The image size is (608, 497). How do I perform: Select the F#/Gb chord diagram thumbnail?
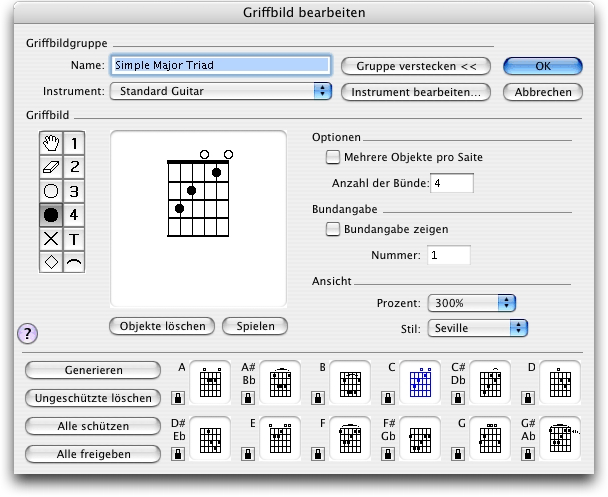[420, 438]
